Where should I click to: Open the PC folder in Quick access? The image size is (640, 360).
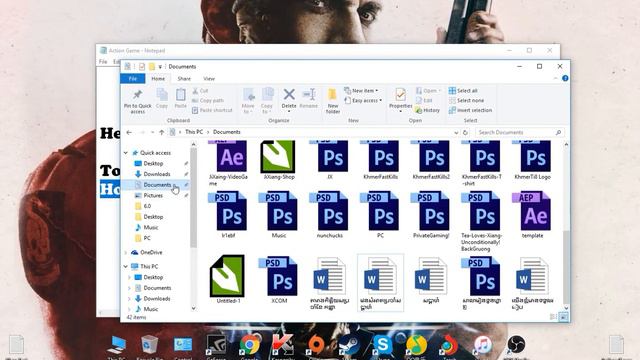[x=147, y=238]
